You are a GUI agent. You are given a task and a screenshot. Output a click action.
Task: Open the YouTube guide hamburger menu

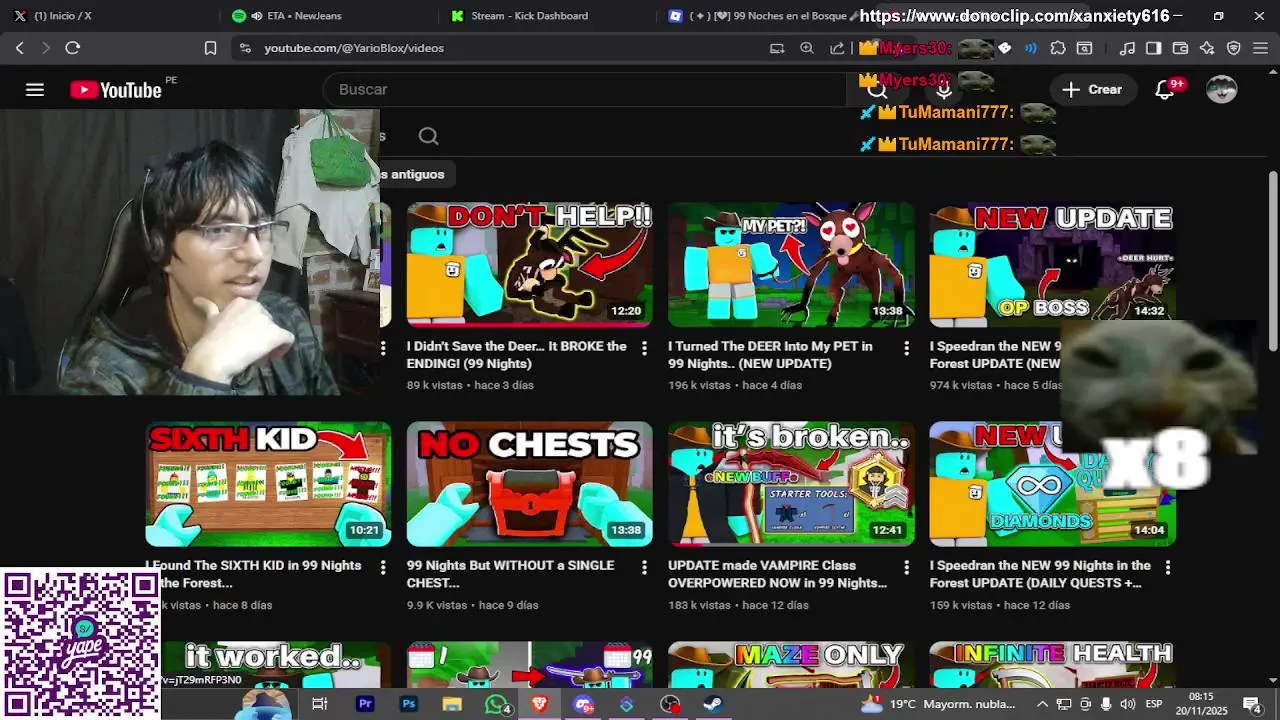[x=35, y=90]
